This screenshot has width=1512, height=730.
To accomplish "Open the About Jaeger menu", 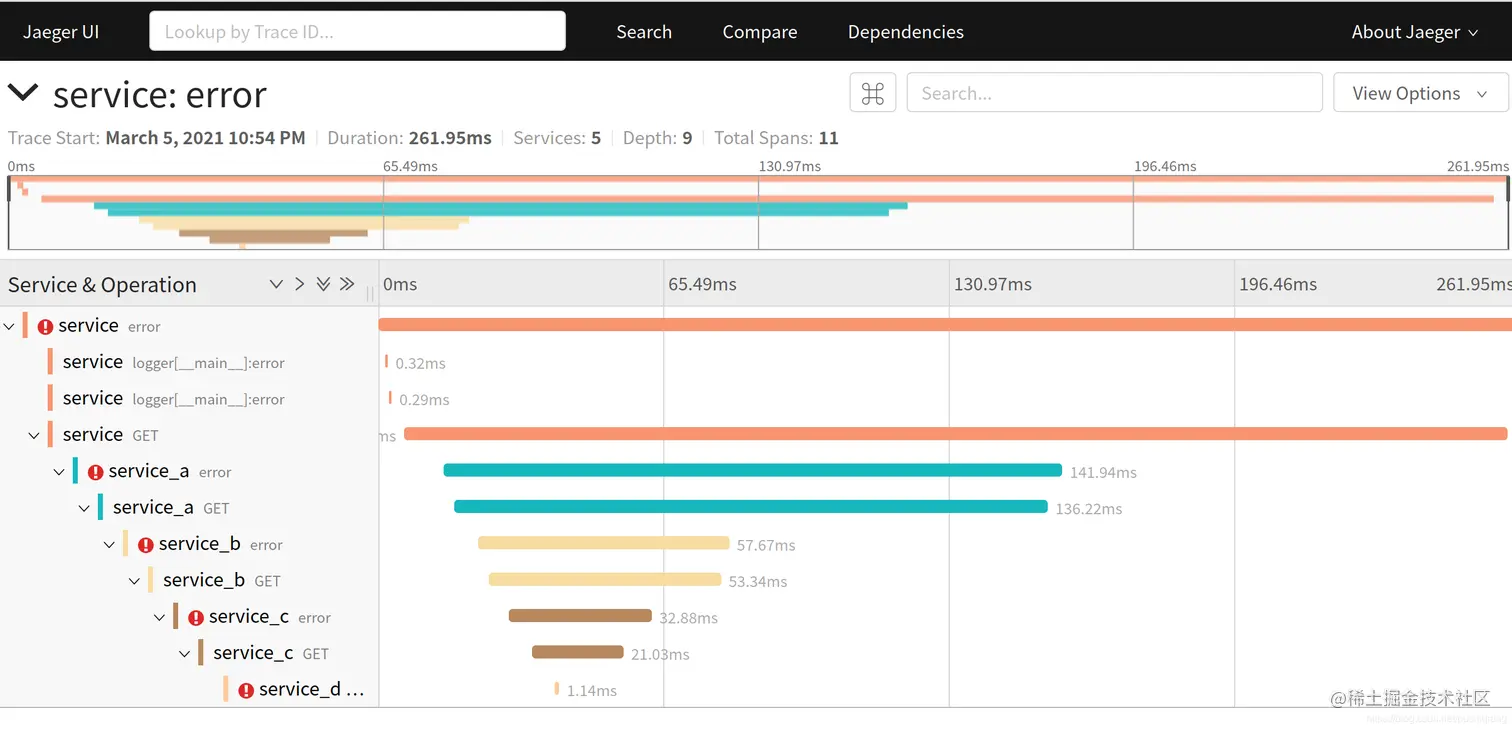I will point(1414,32).
